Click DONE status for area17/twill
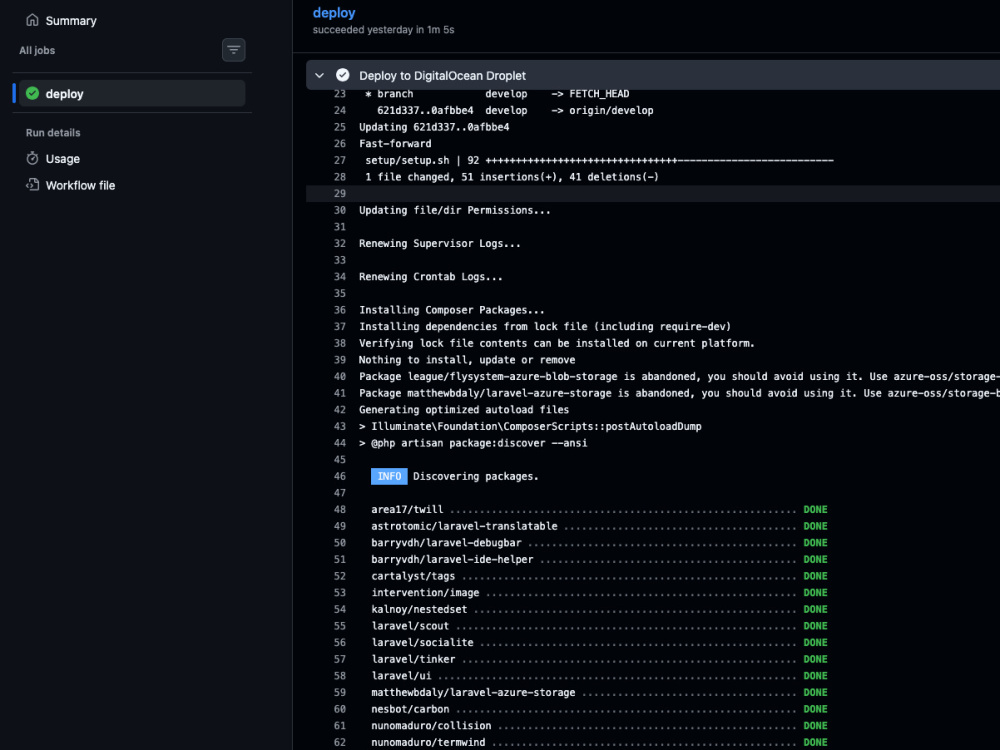 [815, 510]
